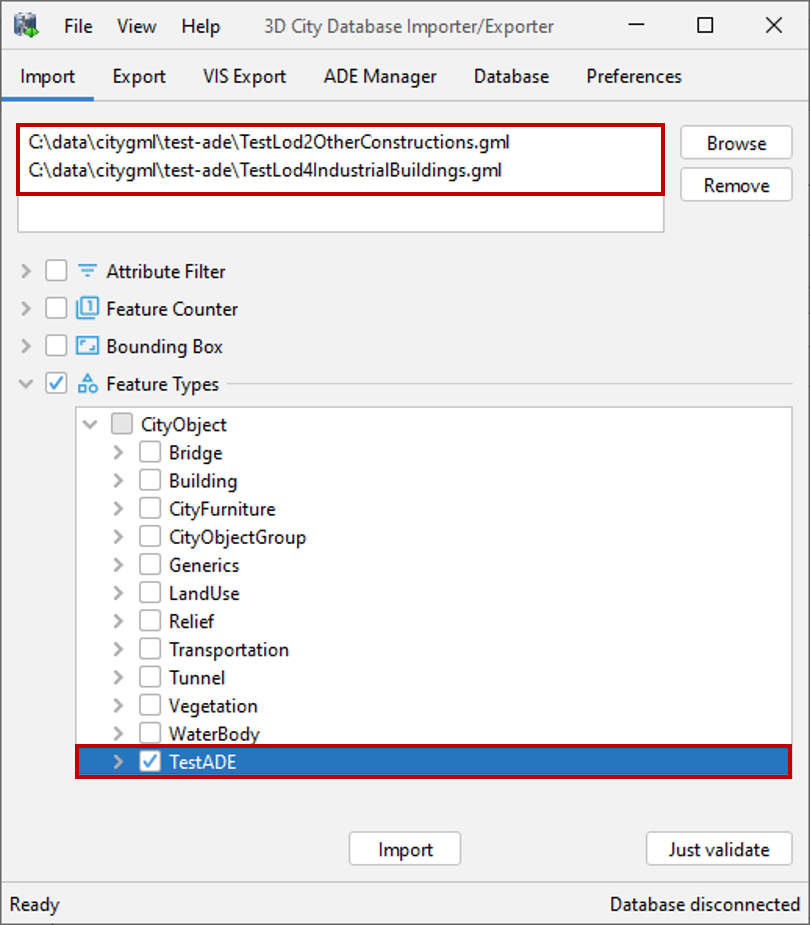
Task: Click the Feature Counter icon
Action: (x=87, y=308)
